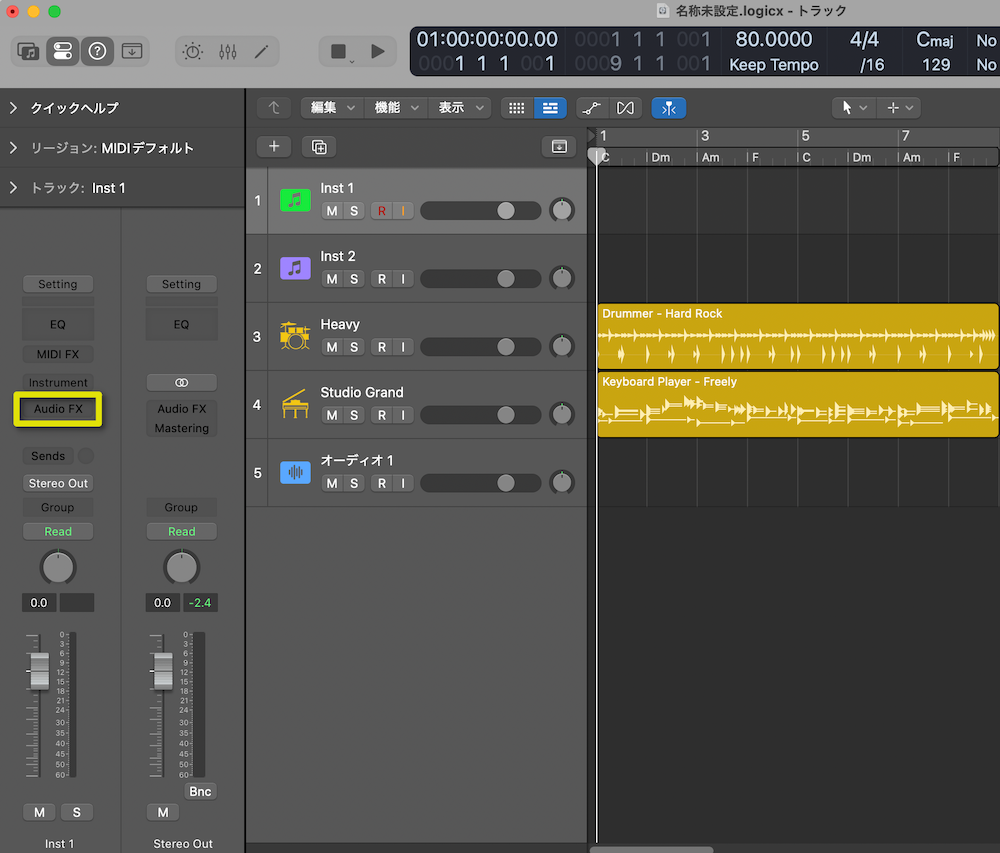Viewport: 1000px width, 853px height.
Task: Open the Read automation mode on the Inst 1 strip
Action: click(58, 532)
